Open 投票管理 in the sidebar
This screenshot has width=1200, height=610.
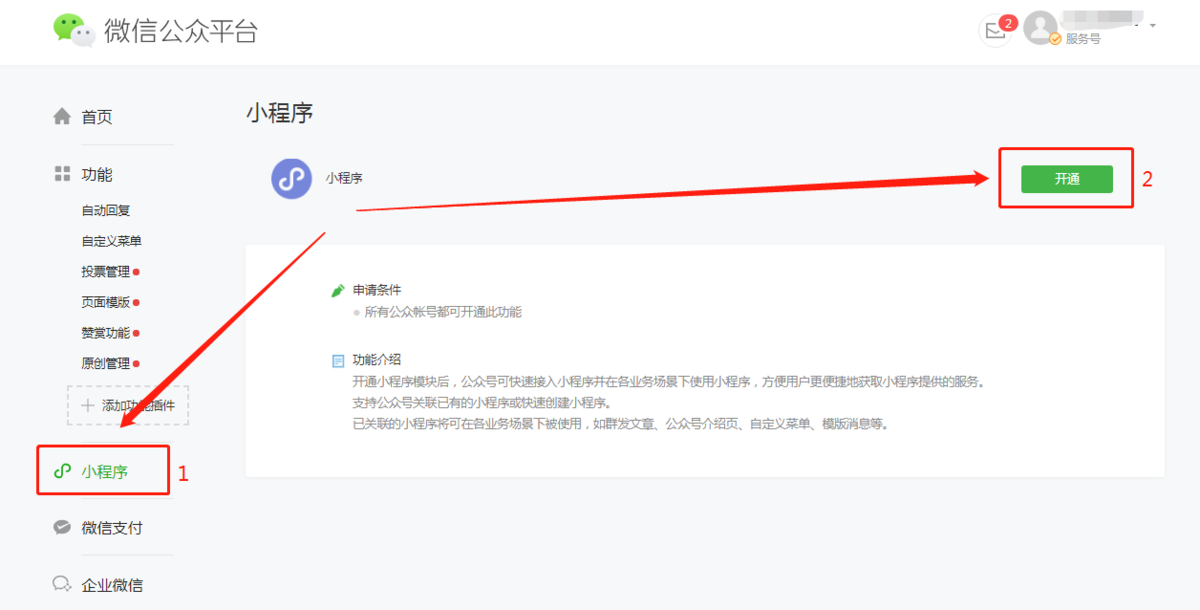106,271
